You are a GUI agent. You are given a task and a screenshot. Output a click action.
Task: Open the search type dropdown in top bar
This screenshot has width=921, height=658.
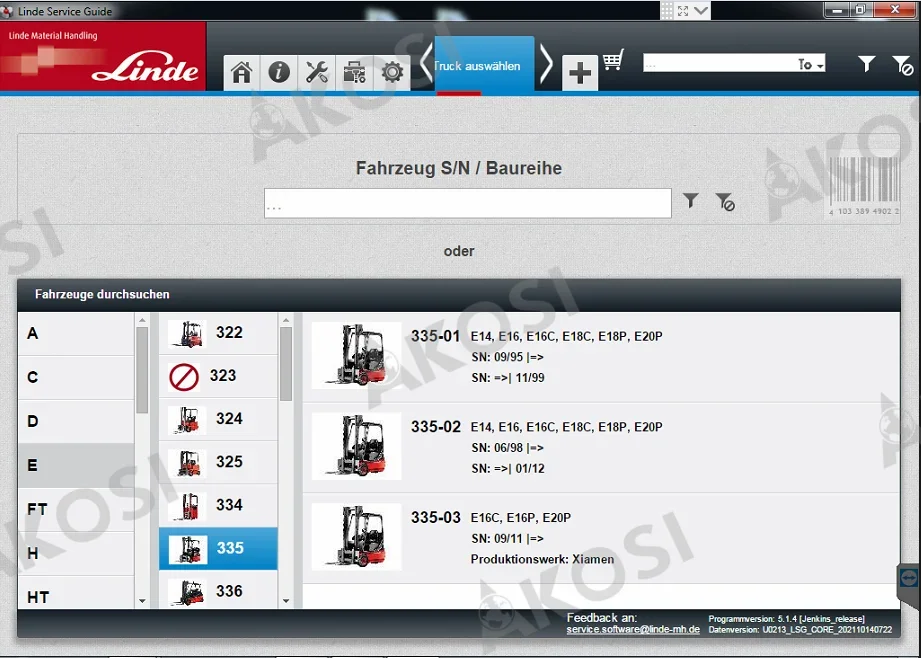tap(811, 64)
